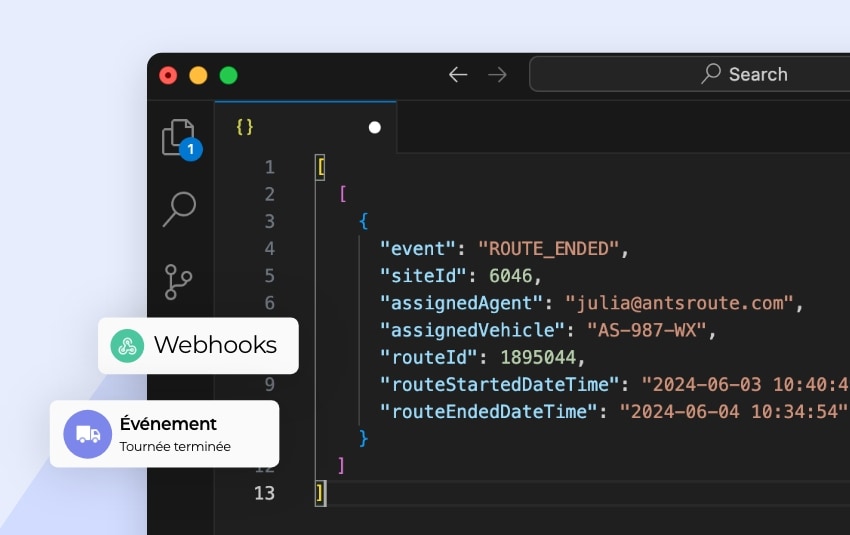
Task: Open the Explorer files icon in activity bar
Action: [177, 137]
